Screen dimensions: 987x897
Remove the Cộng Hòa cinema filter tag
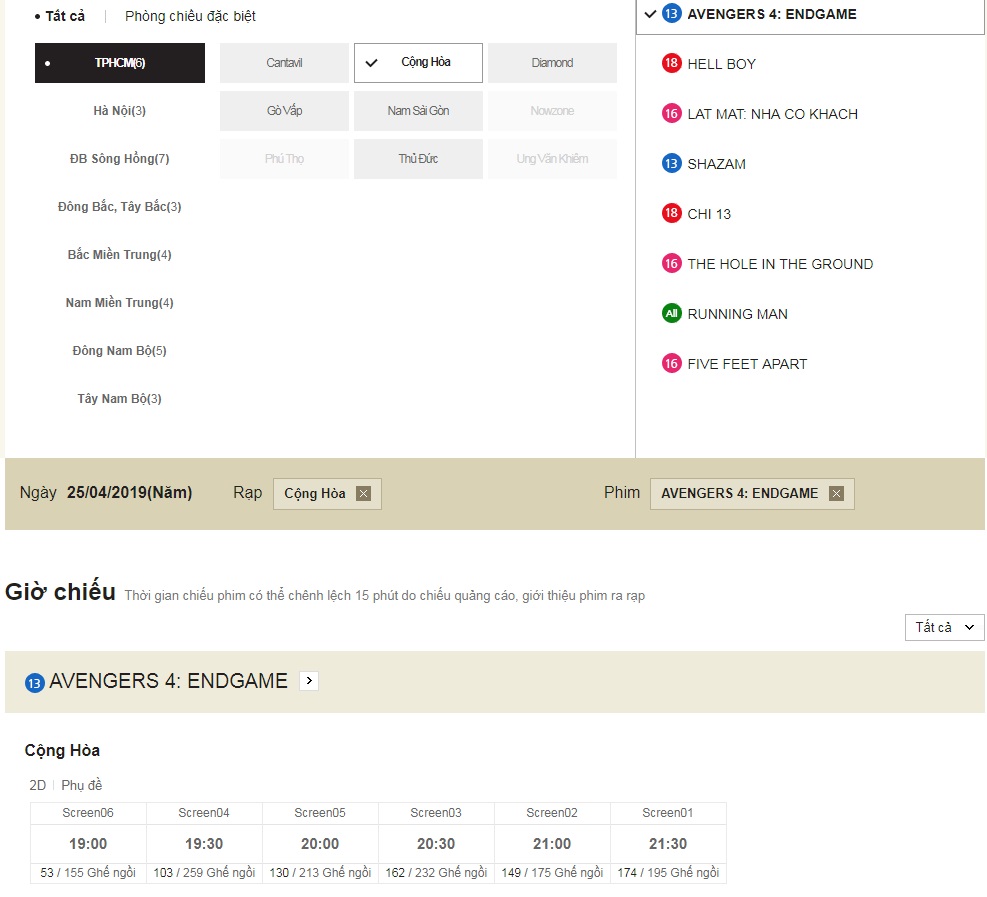tap(363, 493)
